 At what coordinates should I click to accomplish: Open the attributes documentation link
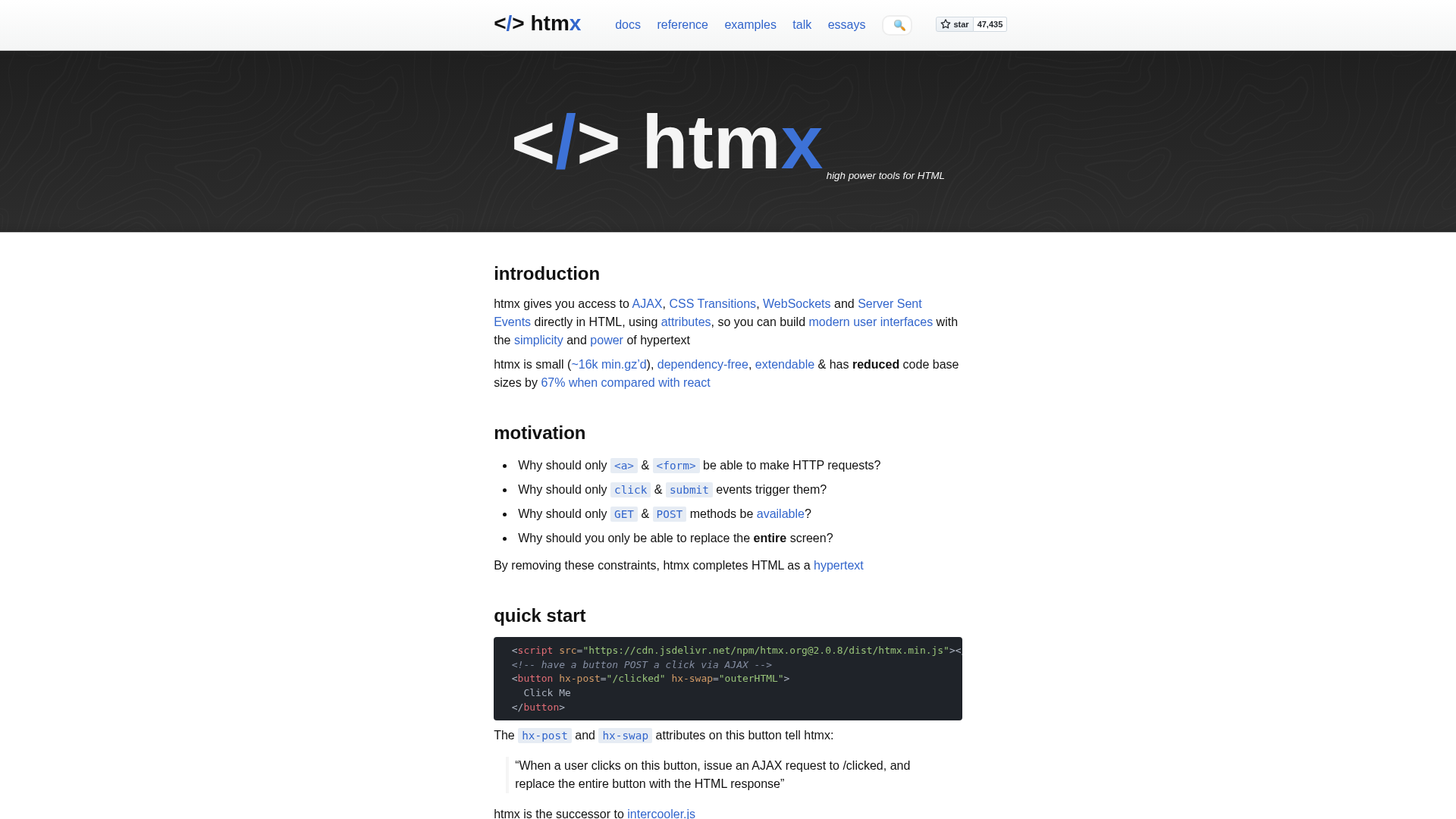click(686, 322)
